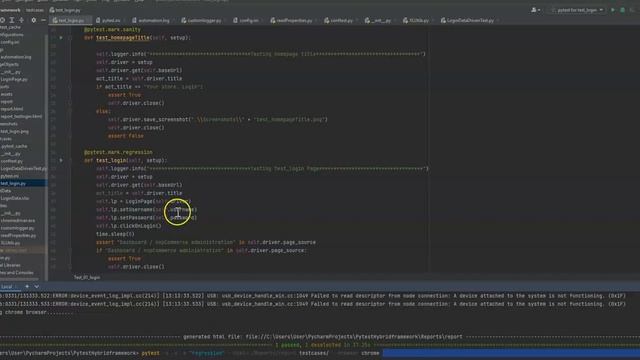640x360 pixels.
Task: Select opened file in project view icon
Action: click(x=2, y=20)
